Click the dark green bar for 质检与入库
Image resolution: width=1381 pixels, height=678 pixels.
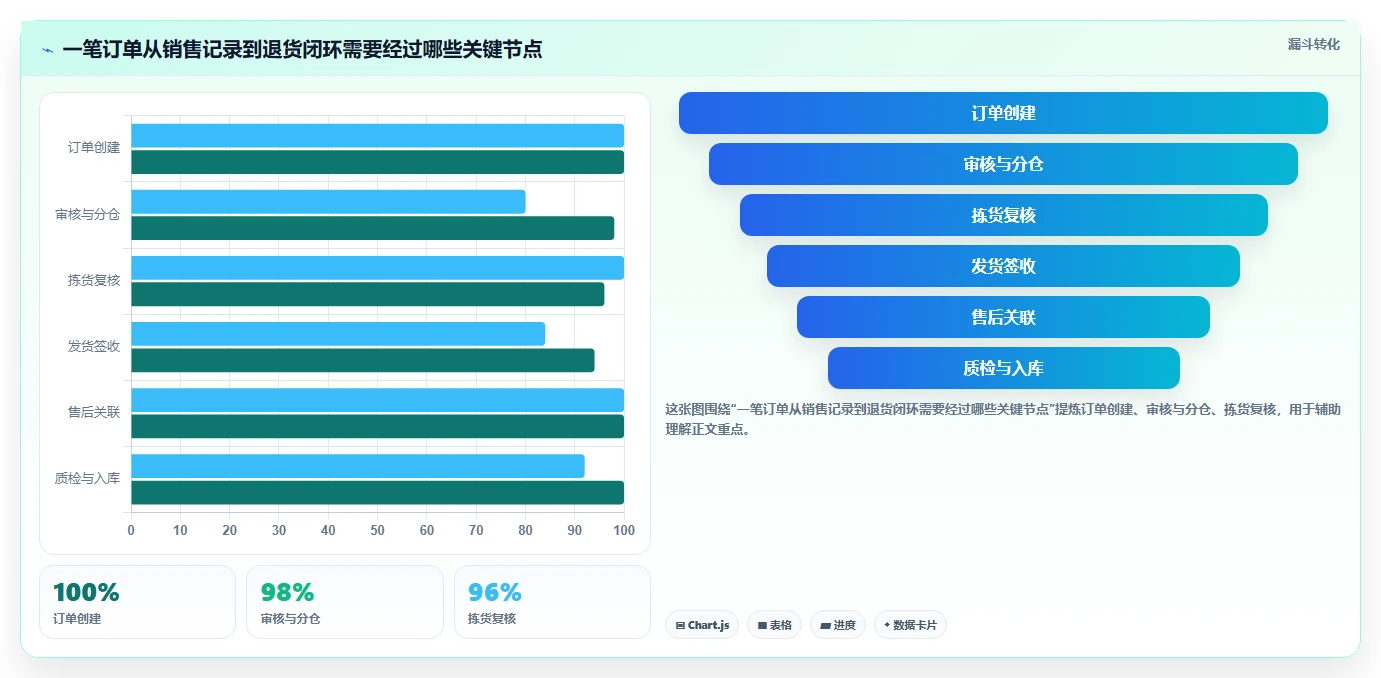click(x=377, y=492)
